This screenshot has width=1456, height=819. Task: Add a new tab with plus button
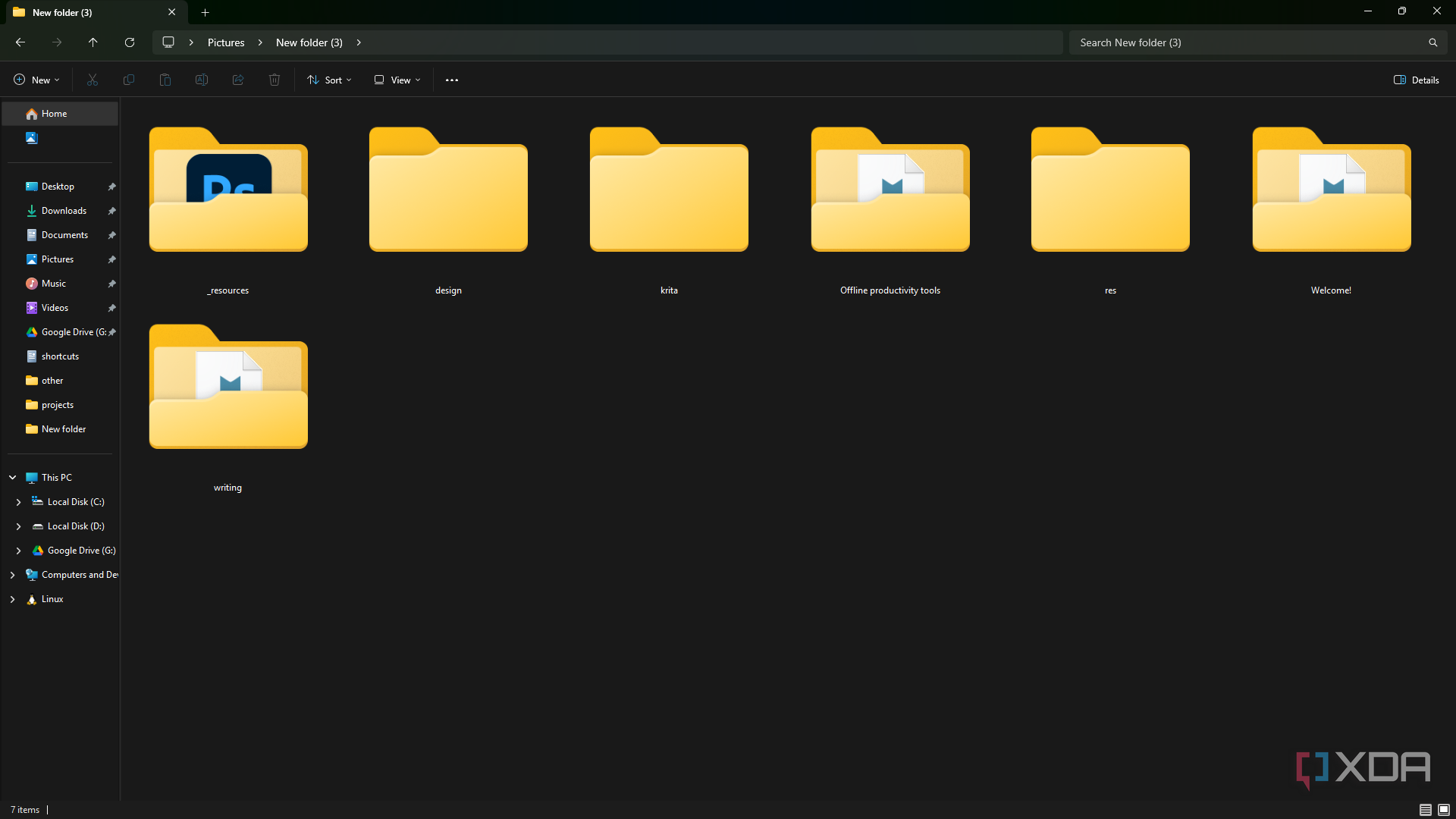[x=205, y=12]
